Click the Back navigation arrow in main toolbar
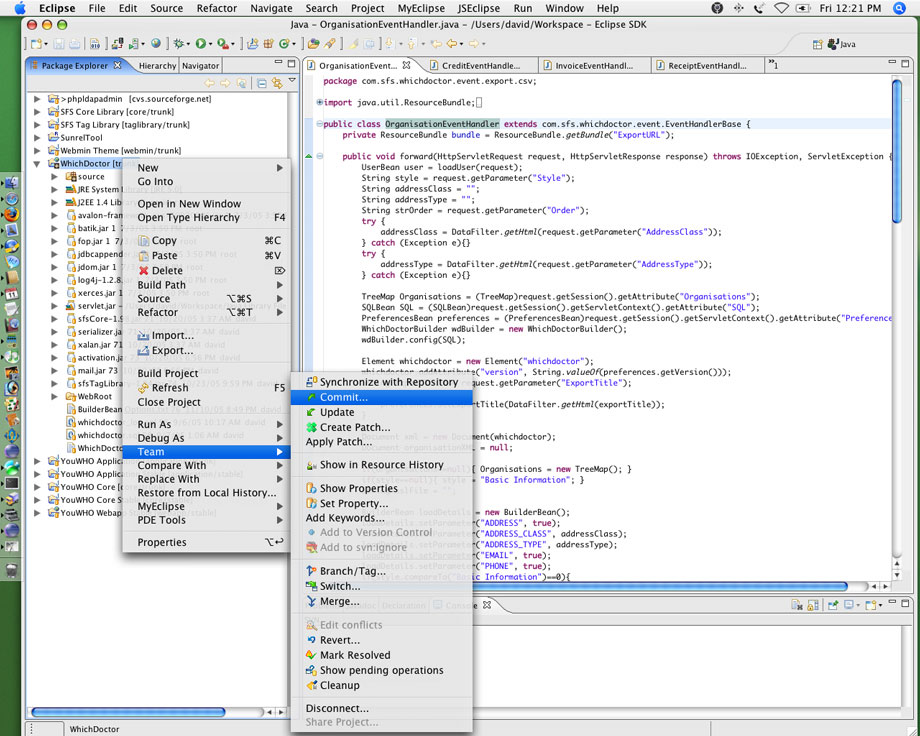Screen dimensions: 920x736 (x=452, y=43)
